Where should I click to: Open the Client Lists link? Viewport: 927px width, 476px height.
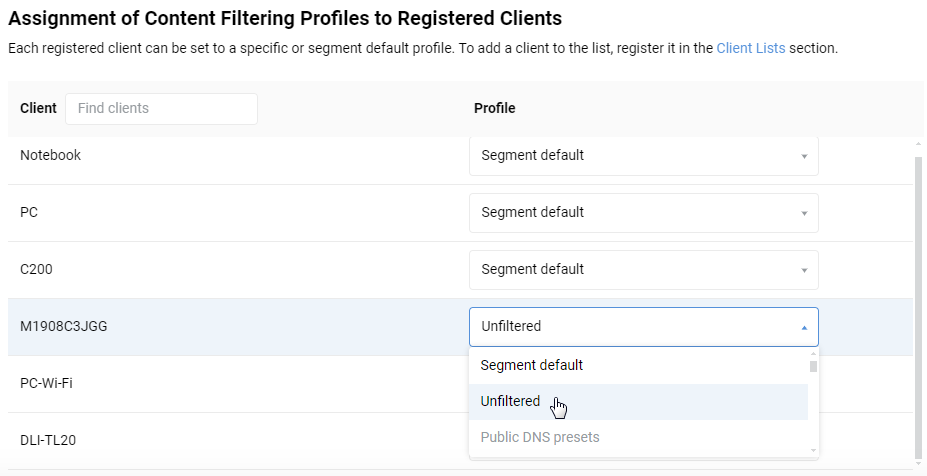click(x=750, y=48)
